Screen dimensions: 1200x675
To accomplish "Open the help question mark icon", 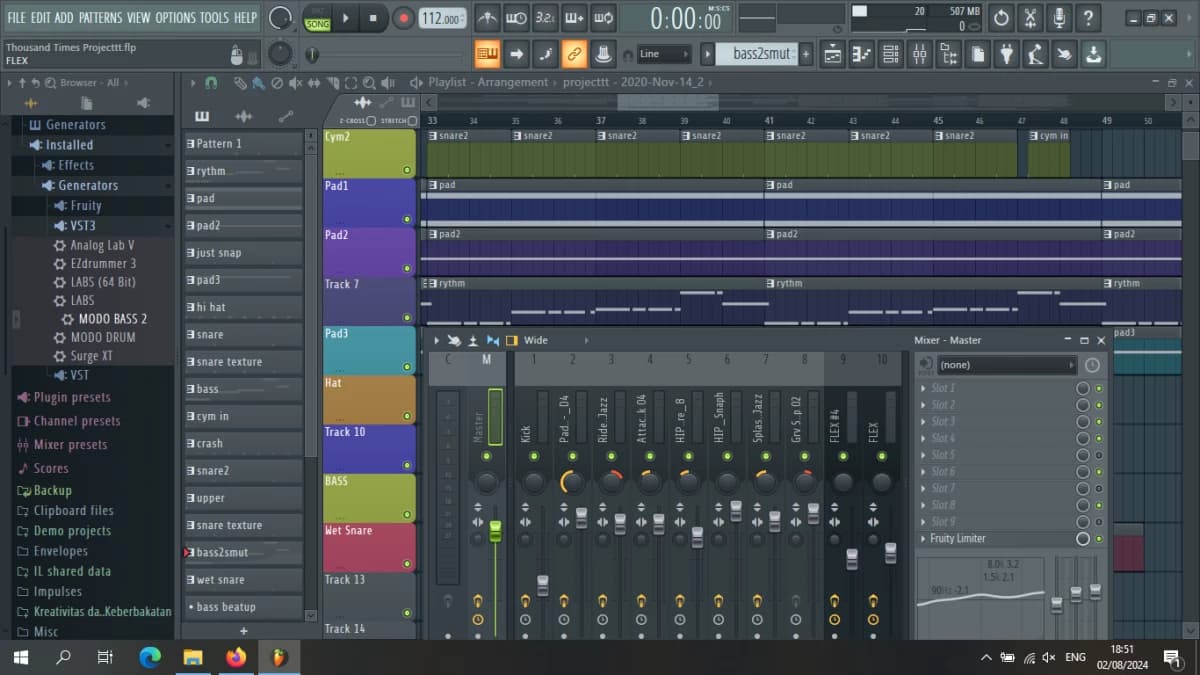I will 1088,18.
